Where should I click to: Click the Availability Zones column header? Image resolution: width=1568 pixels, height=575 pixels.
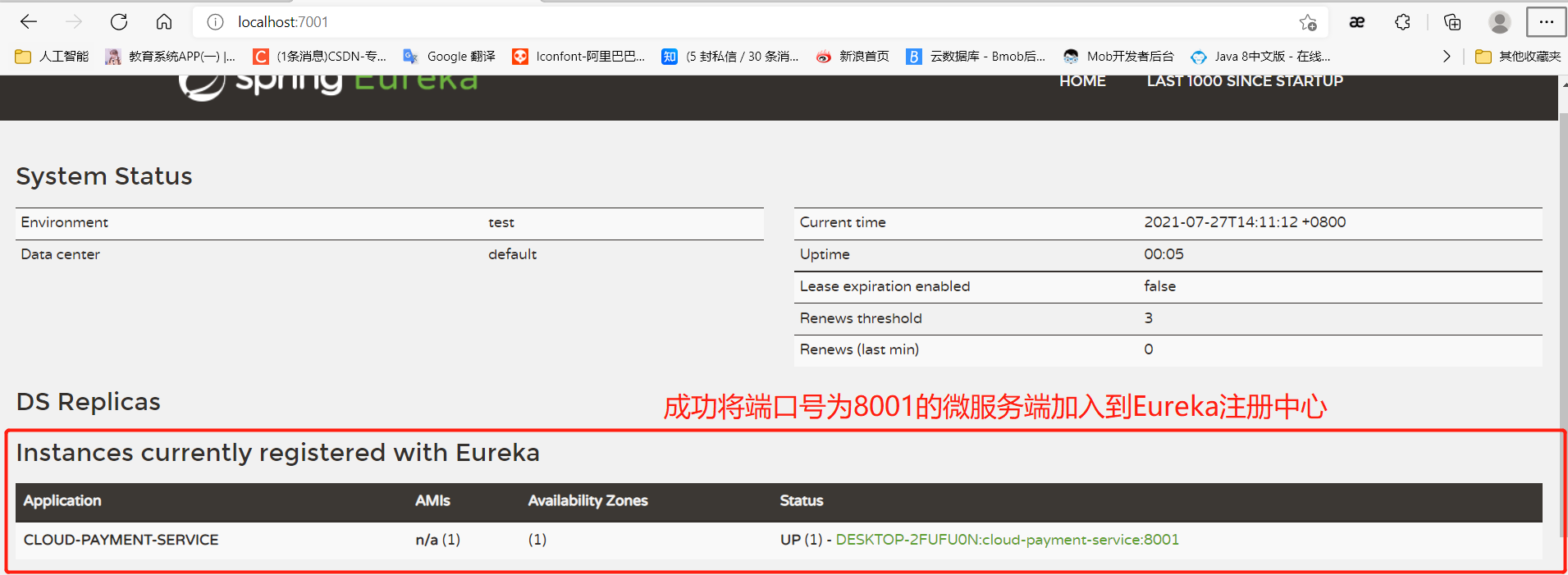tap(587, 500)
